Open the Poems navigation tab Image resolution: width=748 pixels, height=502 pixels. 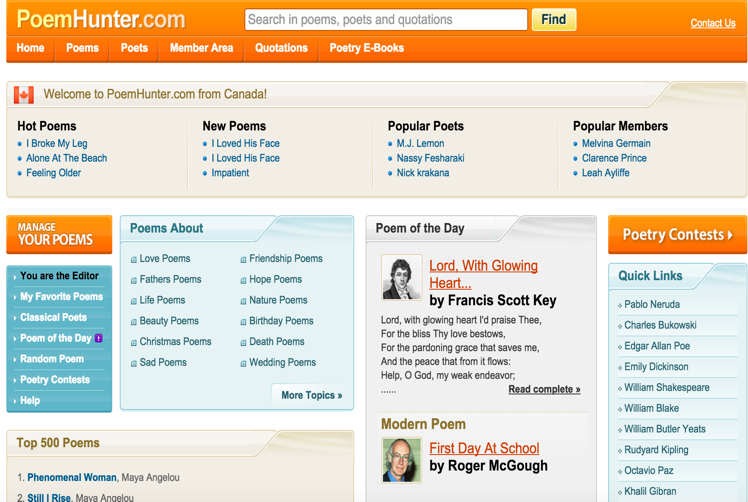(x=83, y=48)
